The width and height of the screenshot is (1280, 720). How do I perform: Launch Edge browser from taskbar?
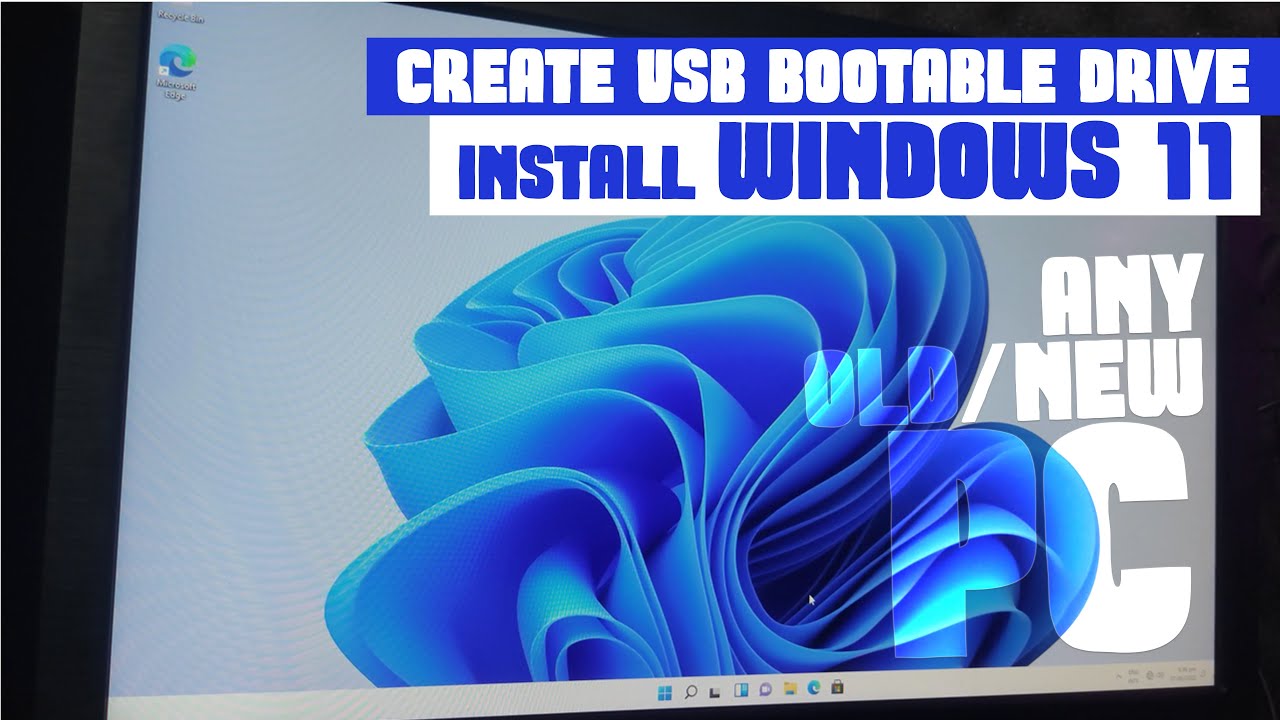click(813, 687)
